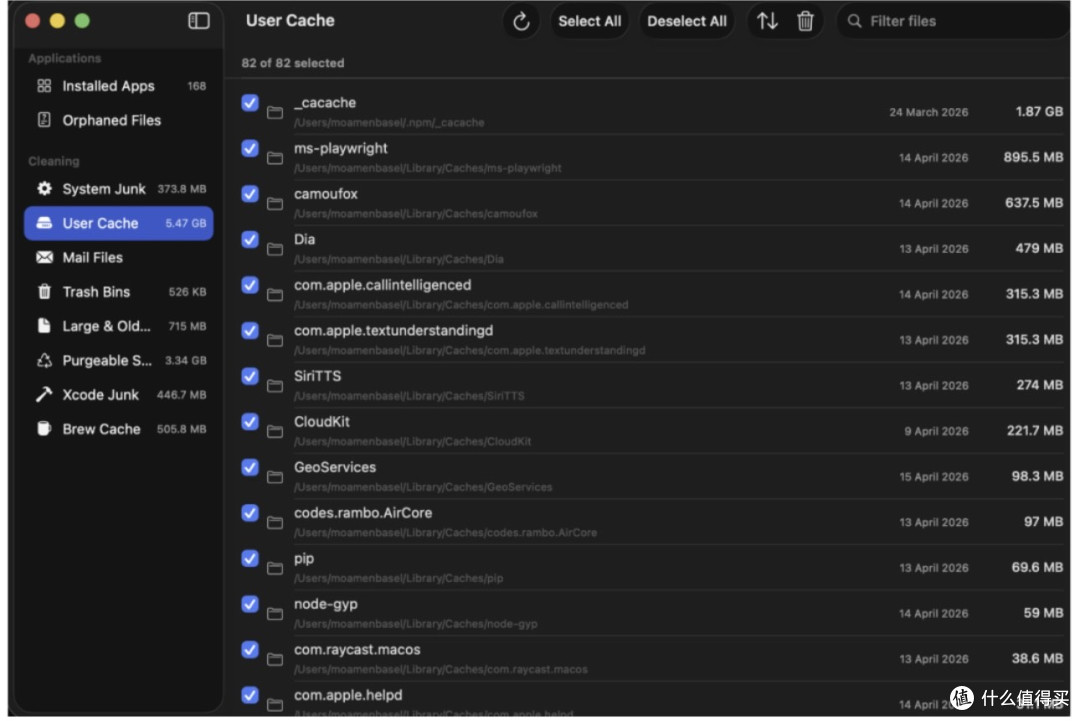Open Installed Apps in sidebar
1080x721 pixels.
[x=118, y=86]
